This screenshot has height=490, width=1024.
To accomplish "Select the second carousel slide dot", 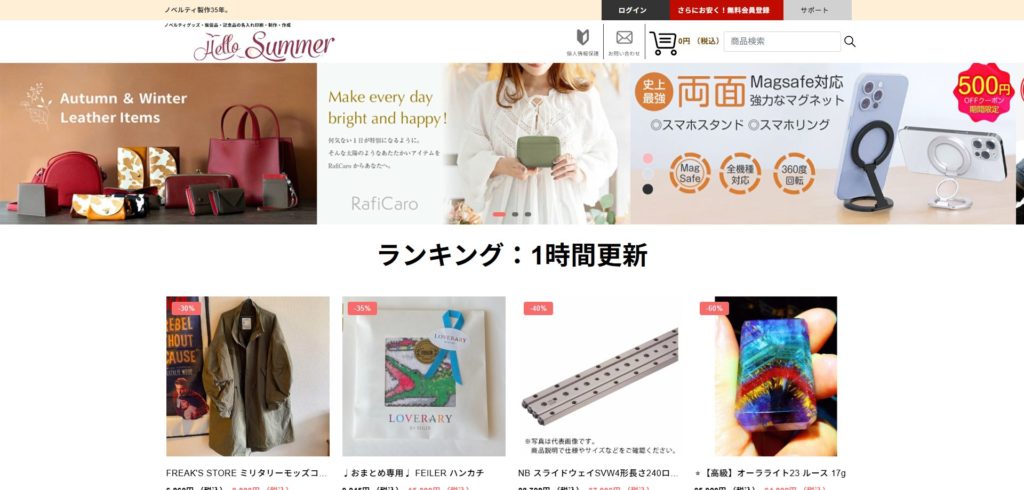I will coord(515,214).
